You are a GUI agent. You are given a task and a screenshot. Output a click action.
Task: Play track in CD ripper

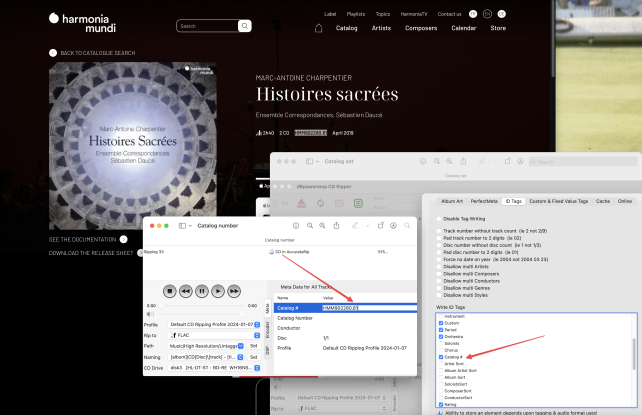point(218,291)
